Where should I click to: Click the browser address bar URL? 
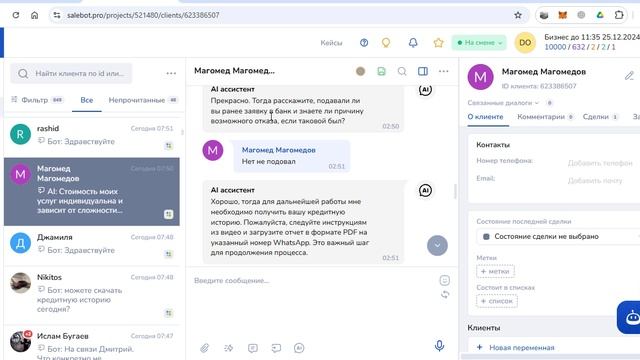pyautogui.click(x=143, y=15)
